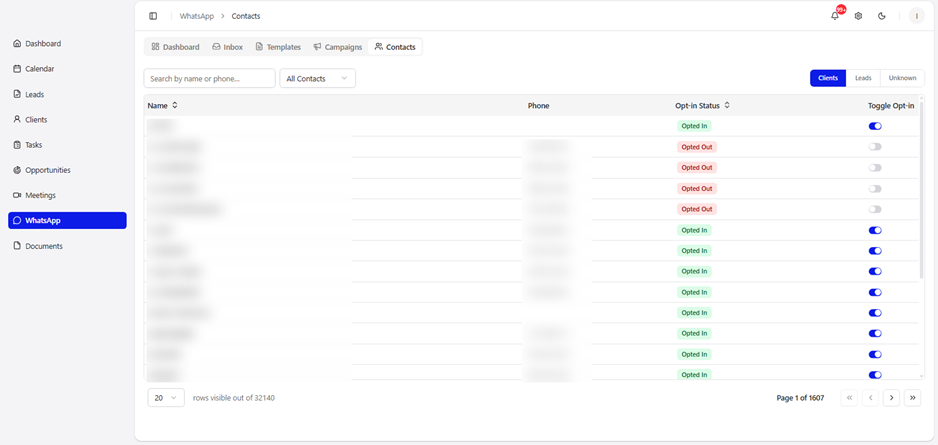The image size is (938, 445).
Task: Go to the next page of contacts
Action: click(x=891, y=398)
